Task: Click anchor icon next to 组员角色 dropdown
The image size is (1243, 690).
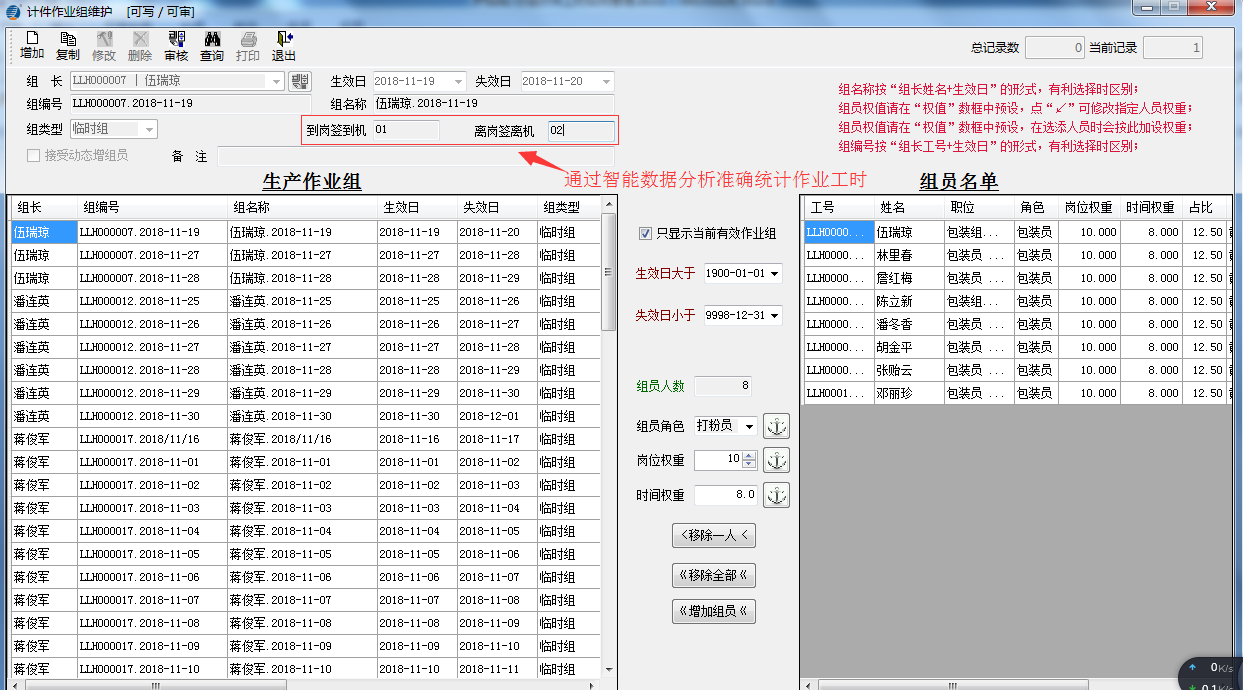Action: coord(776,426)
